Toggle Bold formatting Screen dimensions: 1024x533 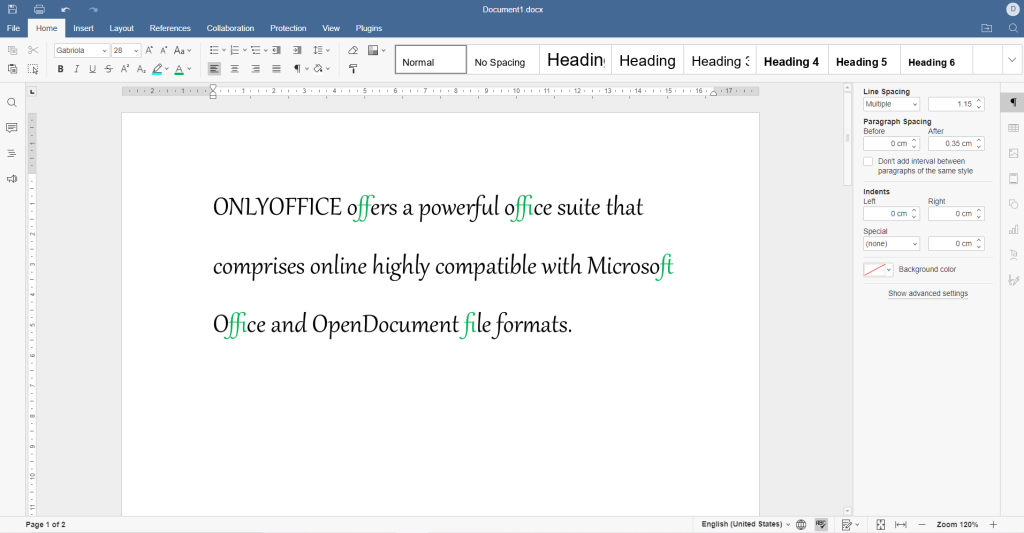click(61, 69)
